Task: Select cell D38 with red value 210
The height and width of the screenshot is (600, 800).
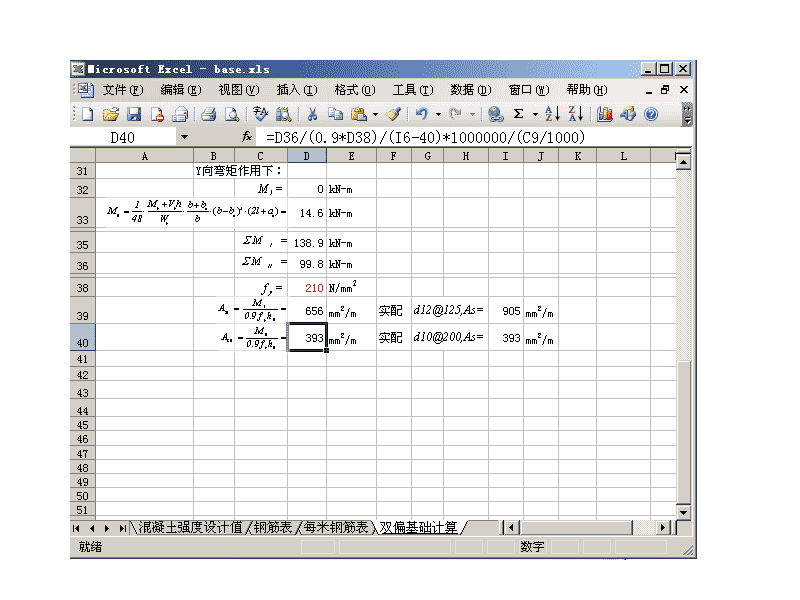Action: tap(307, 288)
